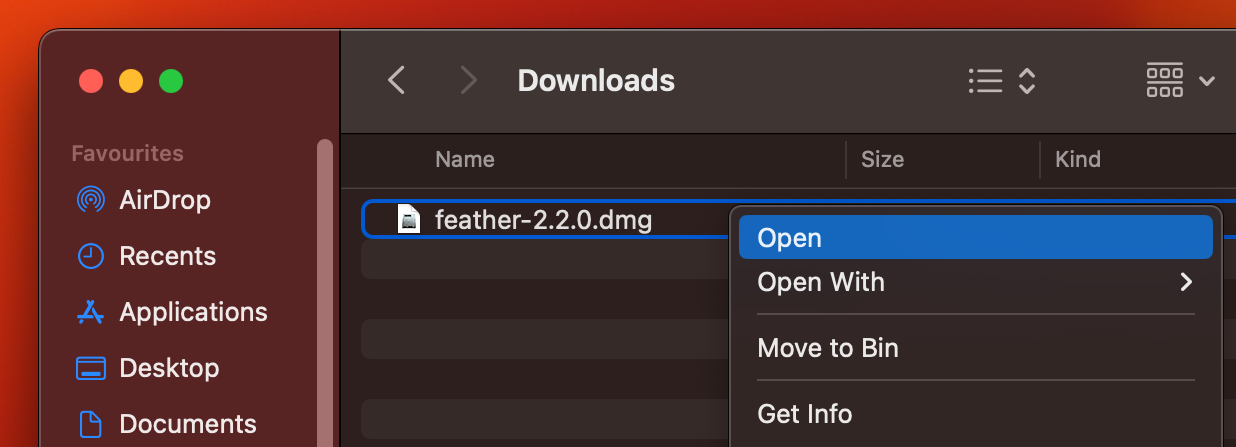1236x447 pixels.
Task: Click the list view icon
Action: click(x=986, y=81)
